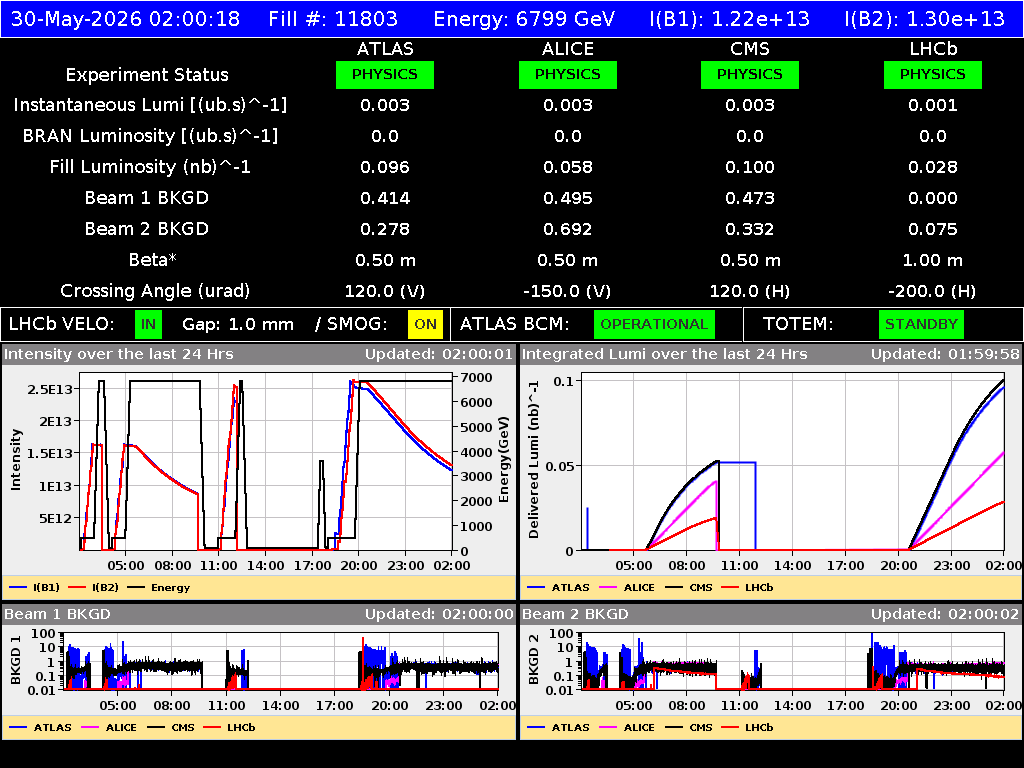Screen dimensions: 1024x768
Task: Click LHCb Fill Luminosity value 0.028
Action: [933, 167]
